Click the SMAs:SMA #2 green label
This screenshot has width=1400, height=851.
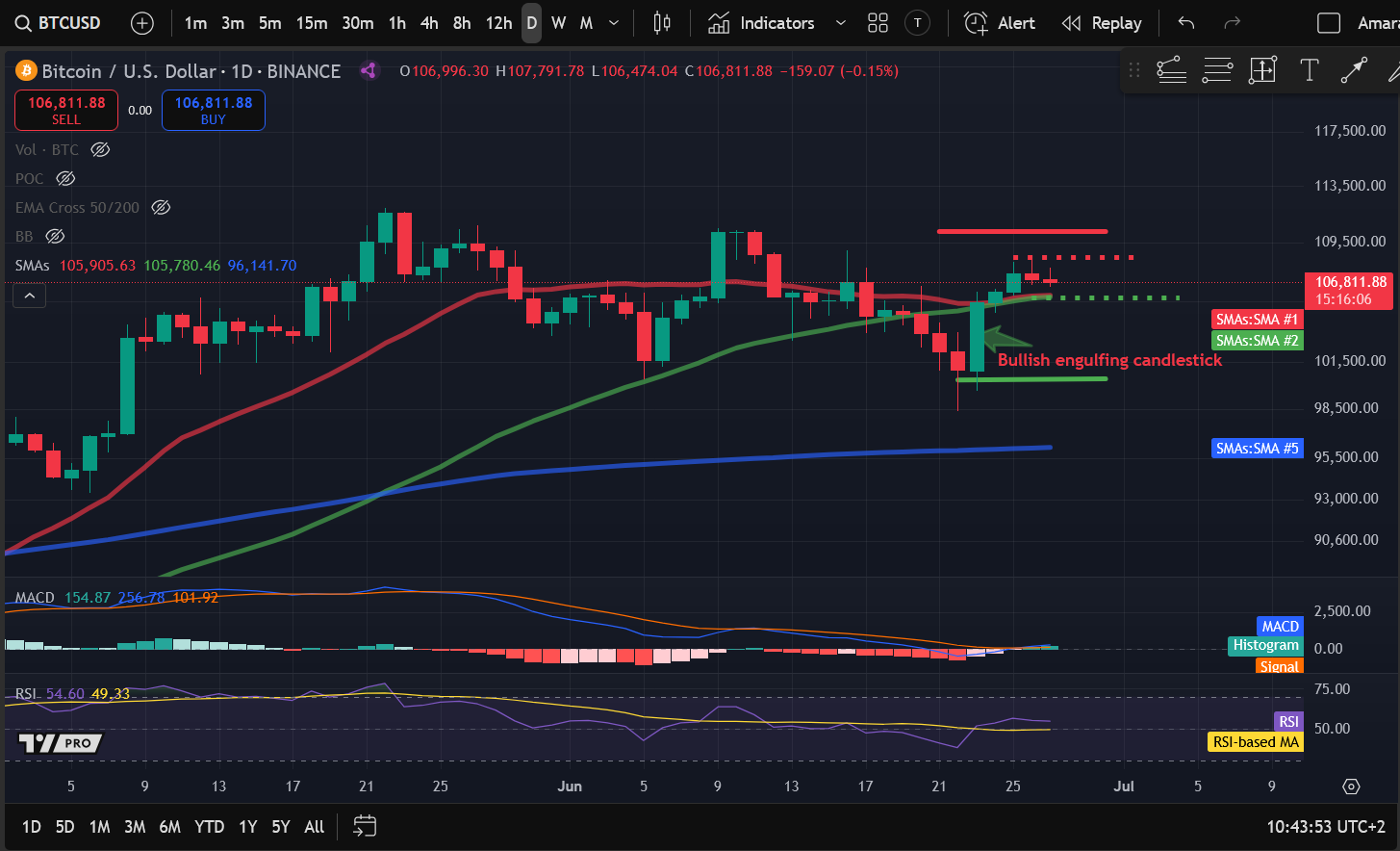(1257, 341)
